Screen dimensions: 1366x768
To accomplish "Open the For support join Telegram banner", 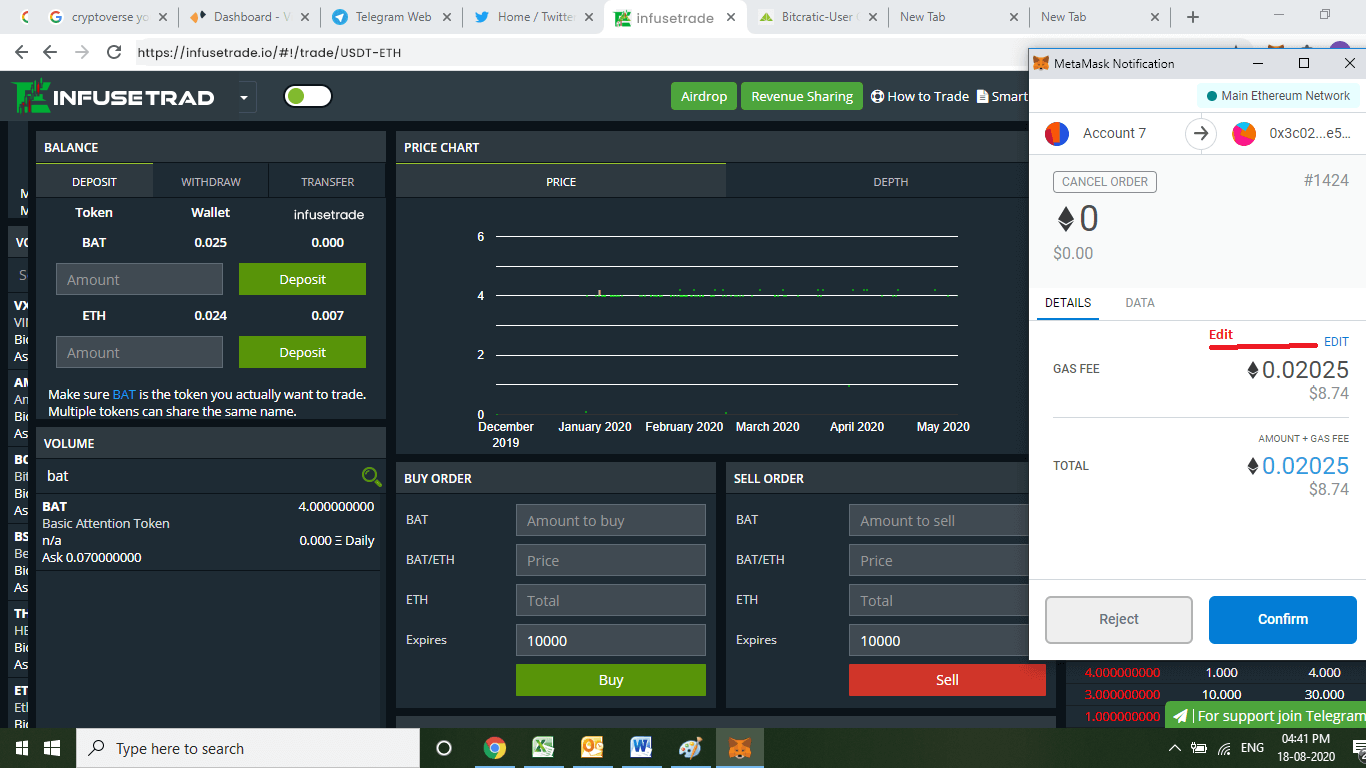I will [1266, 716].
